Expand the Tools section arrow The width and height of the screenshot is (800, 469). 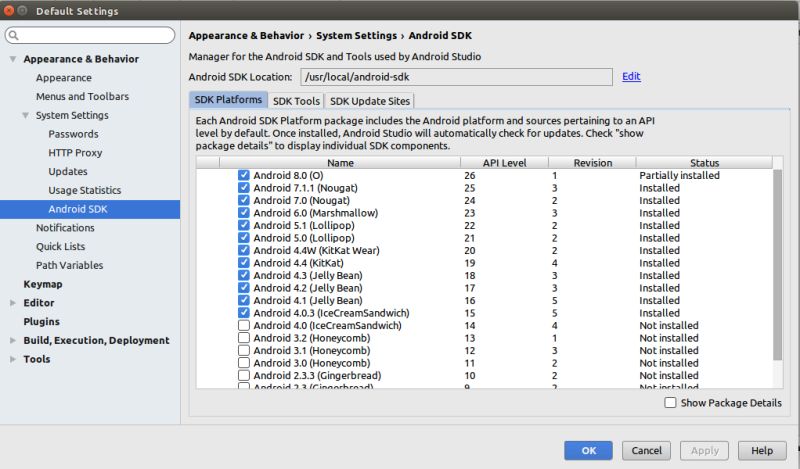click(13, 359)
